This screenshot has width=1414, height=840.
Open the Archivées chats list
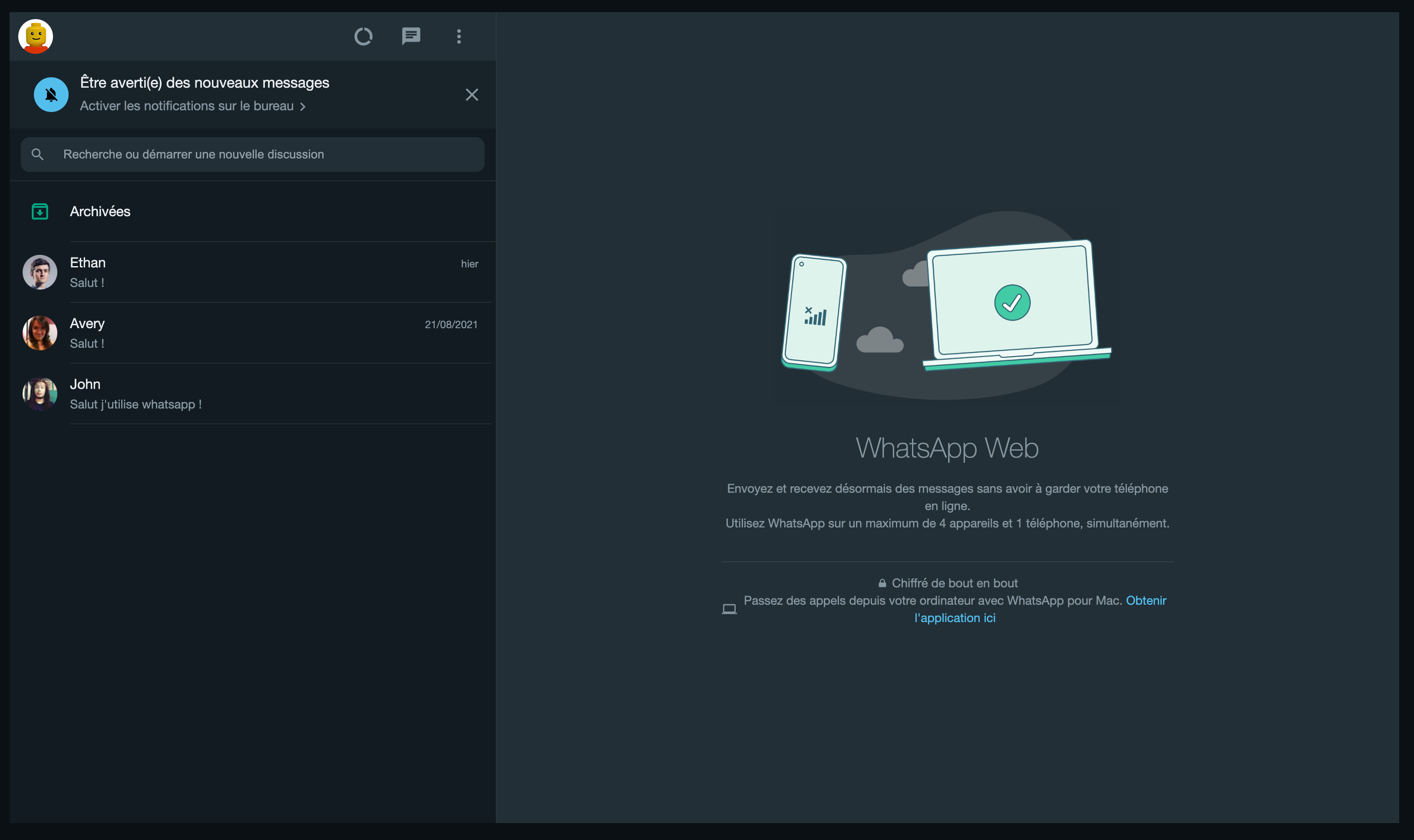[x=100, y=212]
